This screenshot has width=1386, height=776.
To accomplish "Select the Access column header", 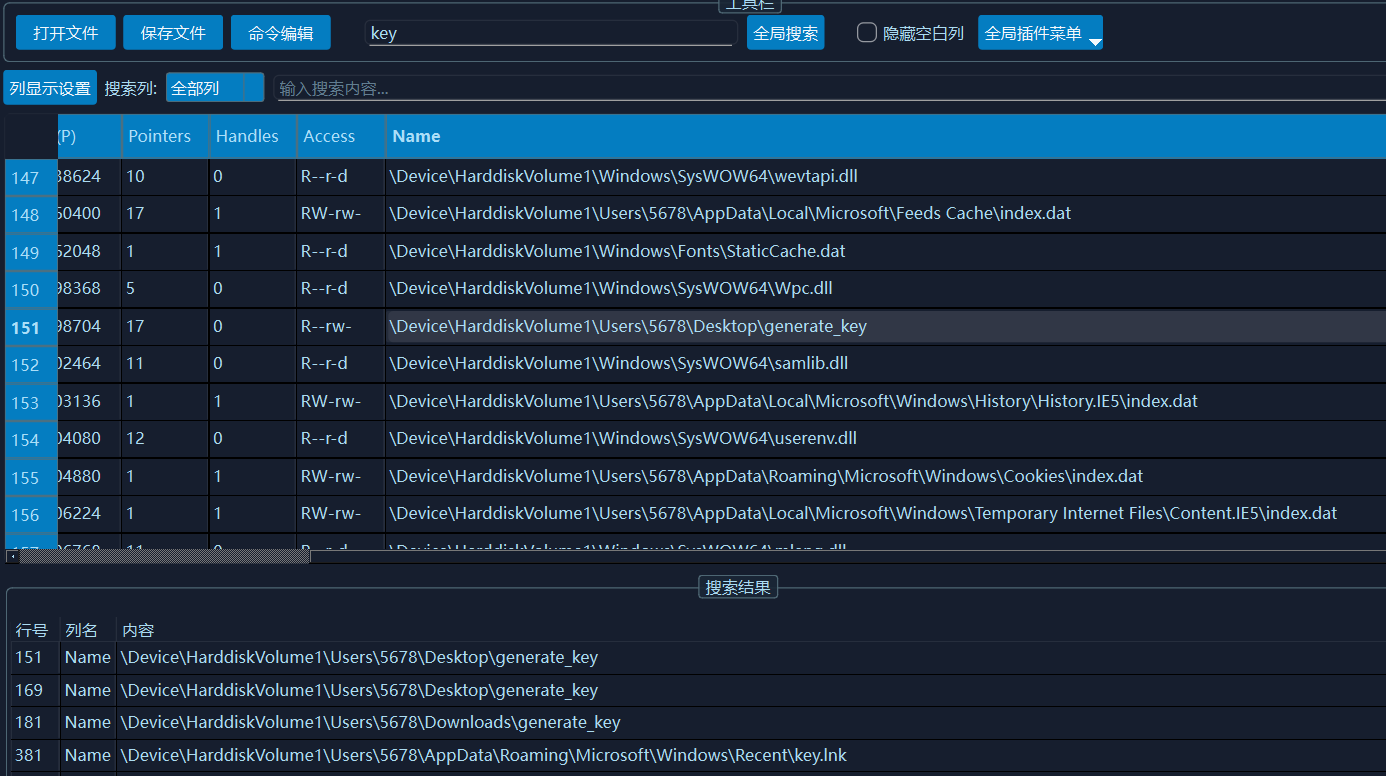I will point(329,136).
